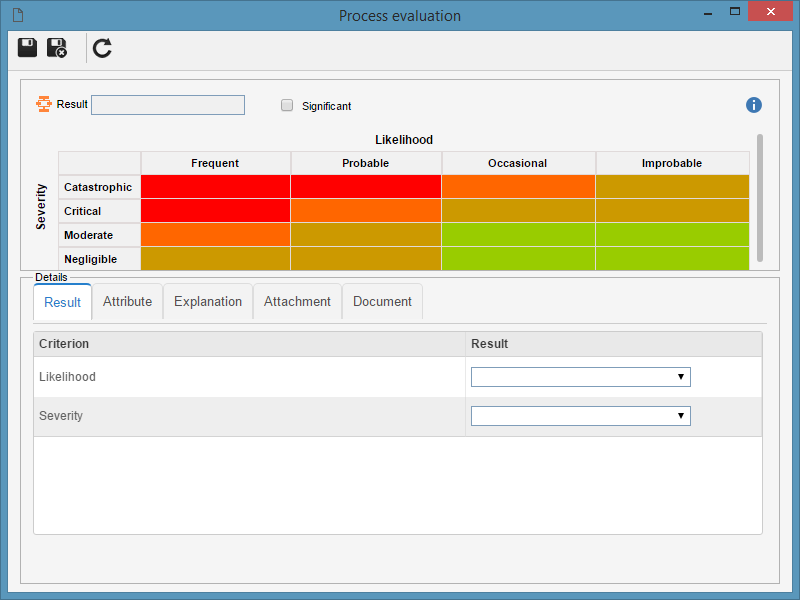Maximize the Process evaluation window

735,11
